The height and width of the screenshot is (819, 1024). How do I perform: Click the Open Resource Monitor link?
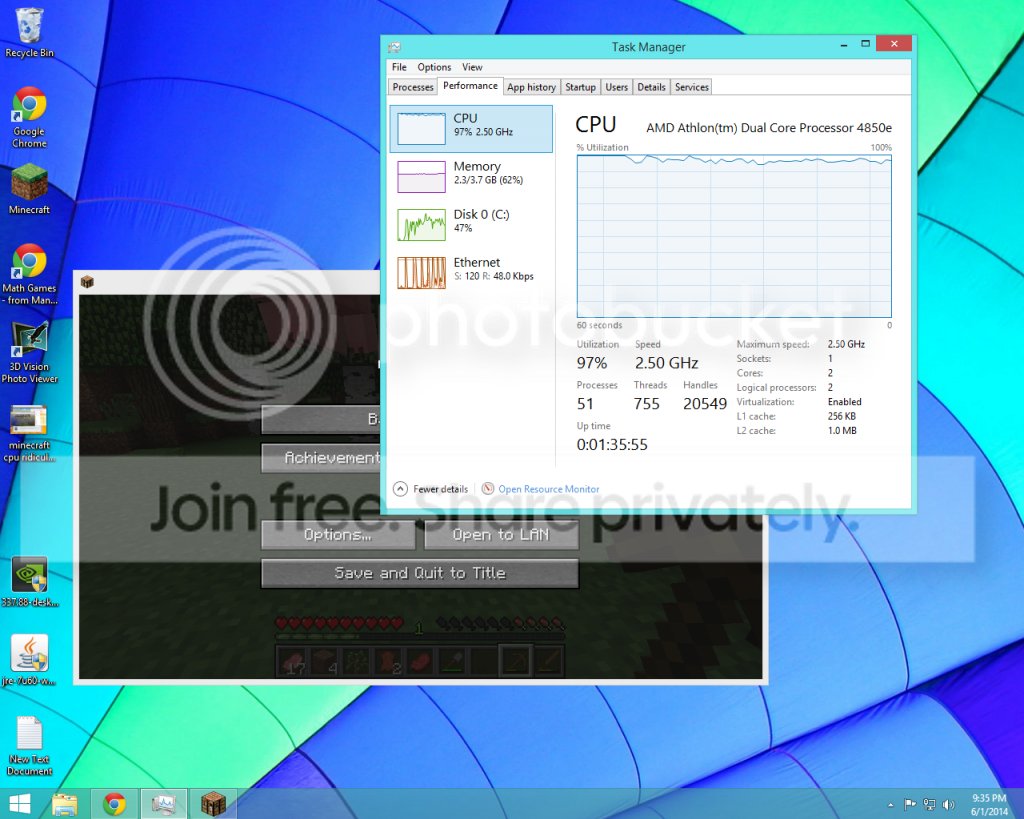pyautogui.click(x=548, y=489)
